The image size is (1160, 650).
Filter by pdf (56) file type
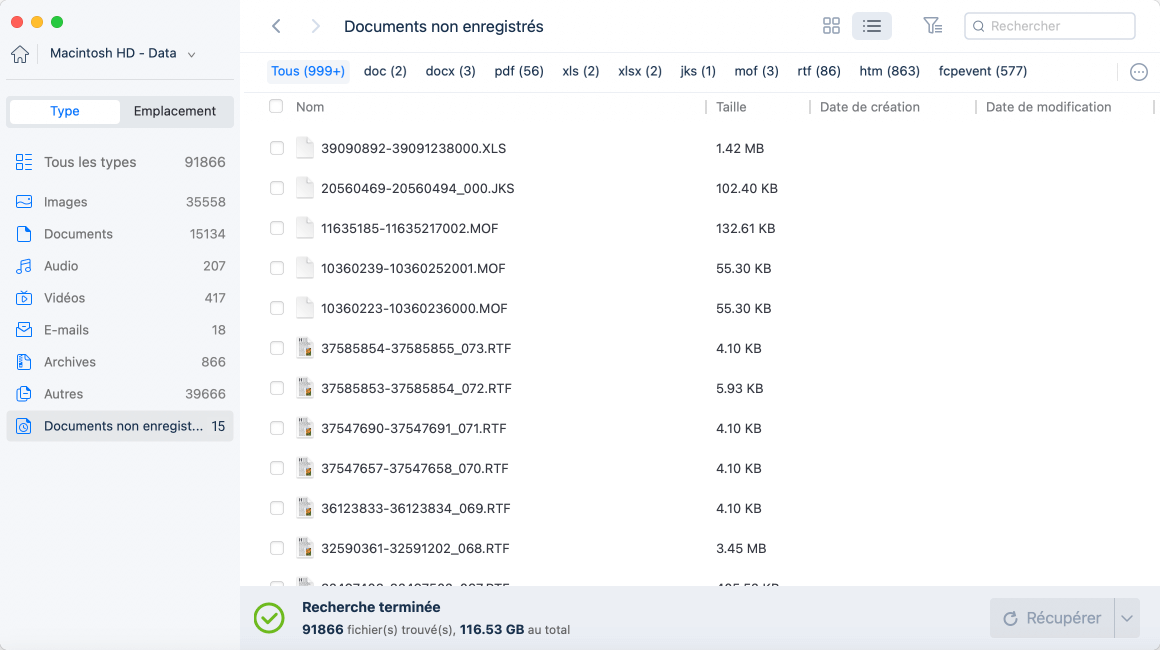coord(519,71)
